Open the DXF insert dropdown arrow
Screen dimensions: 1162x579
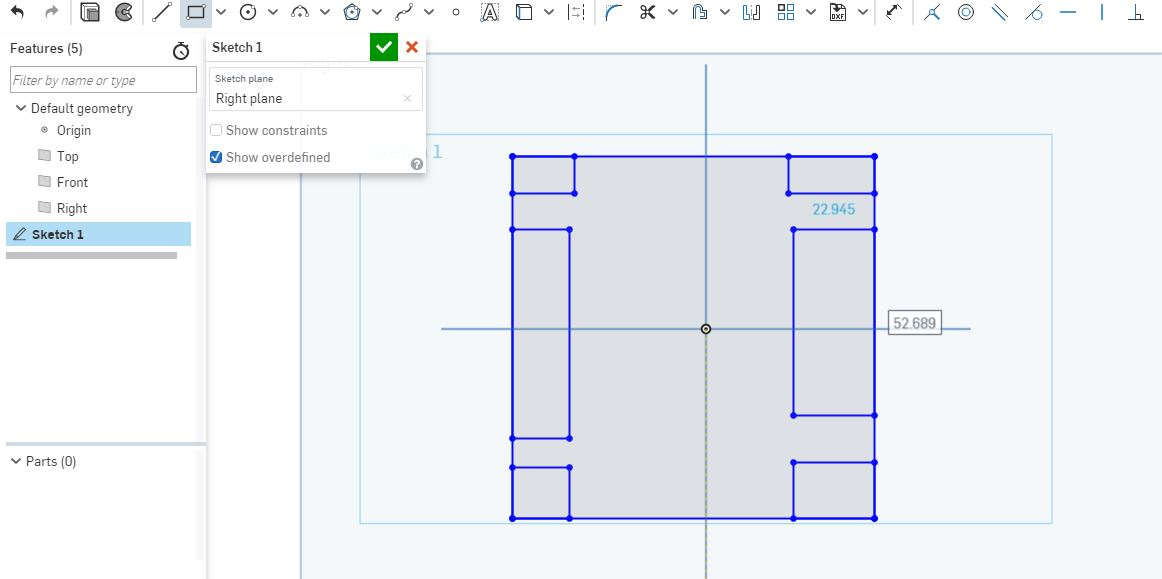click(x=863, y=12)
